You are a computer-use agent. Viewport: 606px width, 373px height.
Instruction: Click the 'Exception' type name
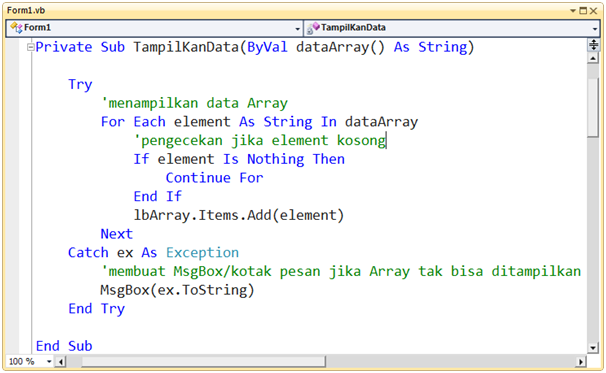(203, 252)
